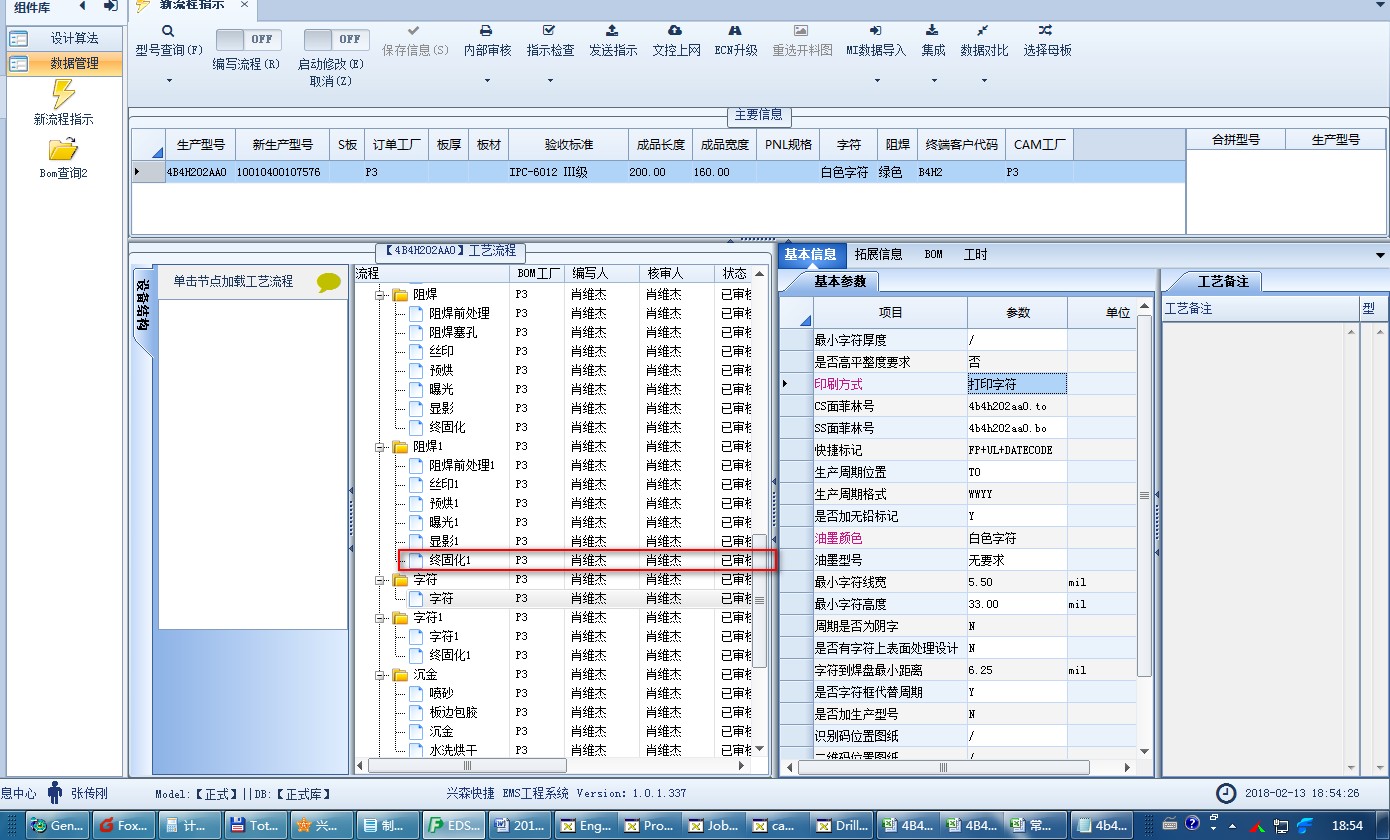Run 指示检查 check icon

[549, 31]
